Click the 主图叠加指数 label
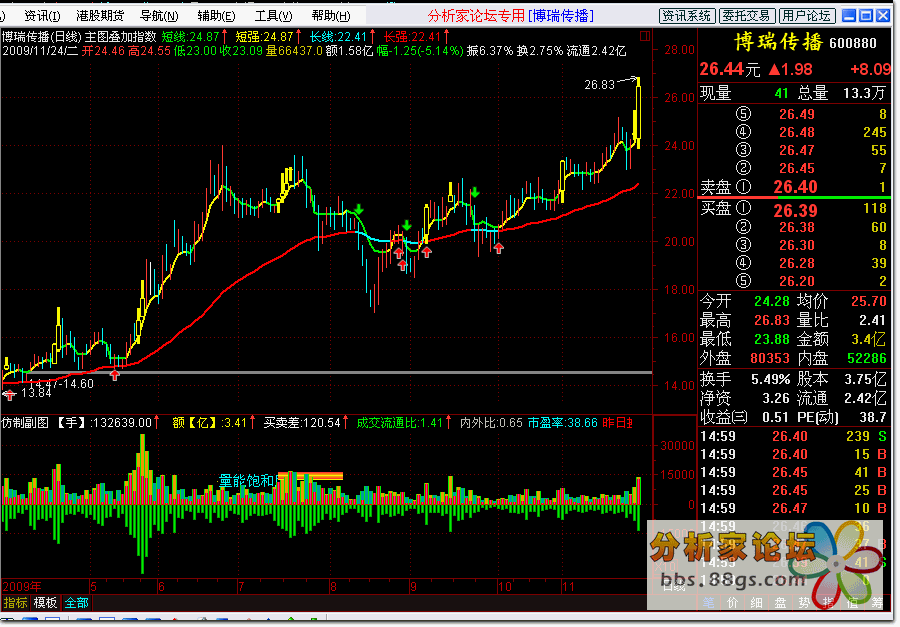Image resolution: width=900 pixels, height=627 pixels. pyautogui.click(x=120, y=37)
